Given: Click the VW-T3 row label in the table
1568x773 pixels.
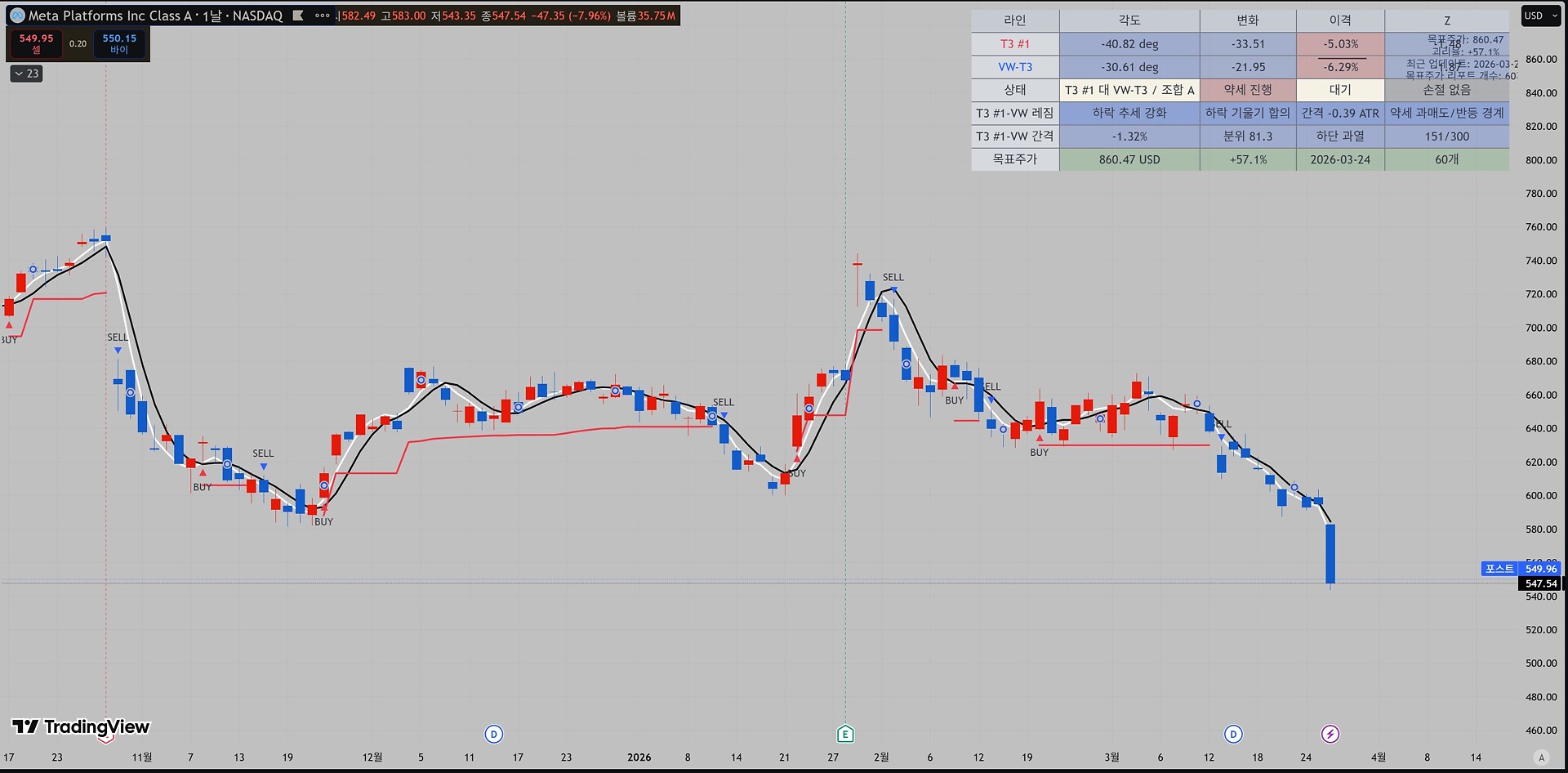Looking at the screenshot, I should click(x=1015, y=67).
